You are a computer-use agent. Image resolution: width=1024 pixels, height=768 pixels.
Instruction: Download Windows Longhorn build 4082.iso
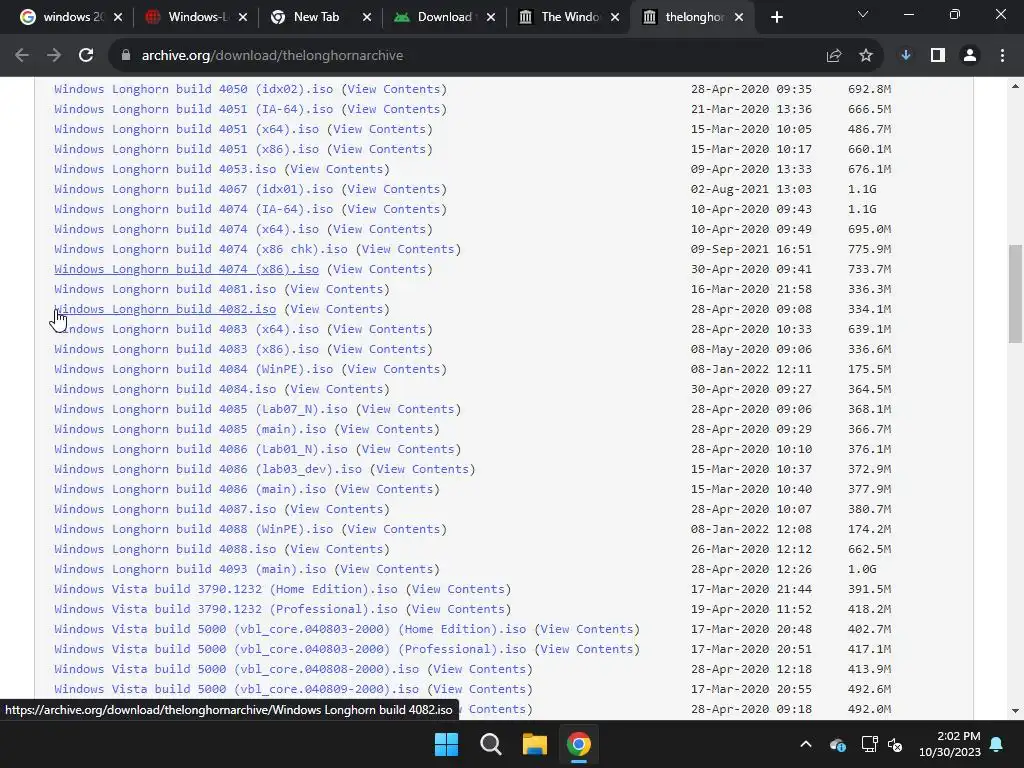tap(165, 309)
